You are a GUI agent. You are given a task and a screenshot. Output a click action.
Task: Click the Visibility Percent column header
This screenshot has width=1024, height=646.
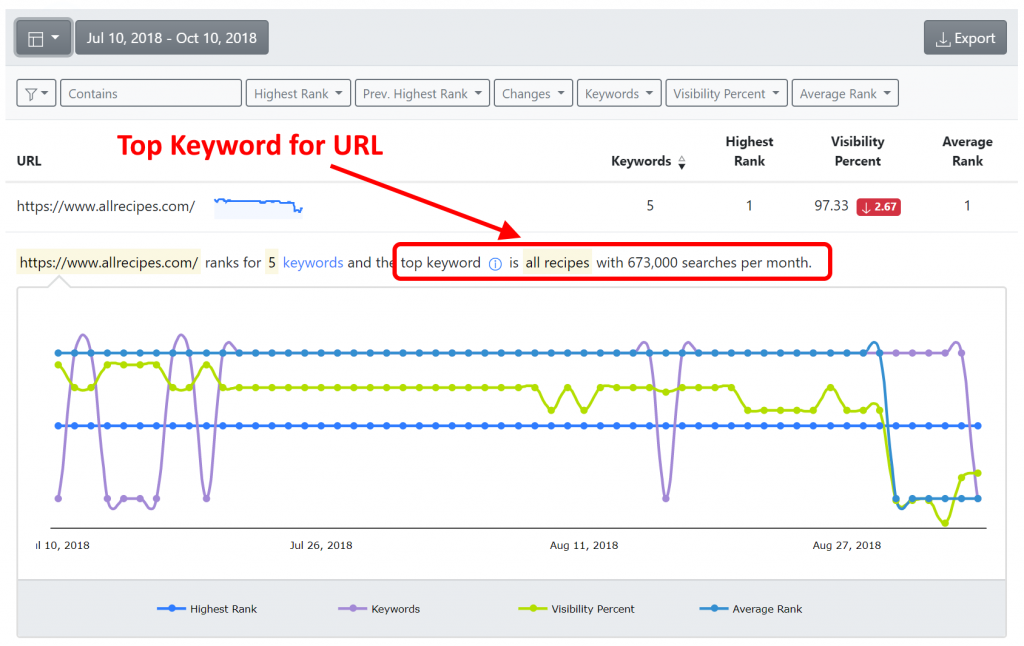[857, 152]
